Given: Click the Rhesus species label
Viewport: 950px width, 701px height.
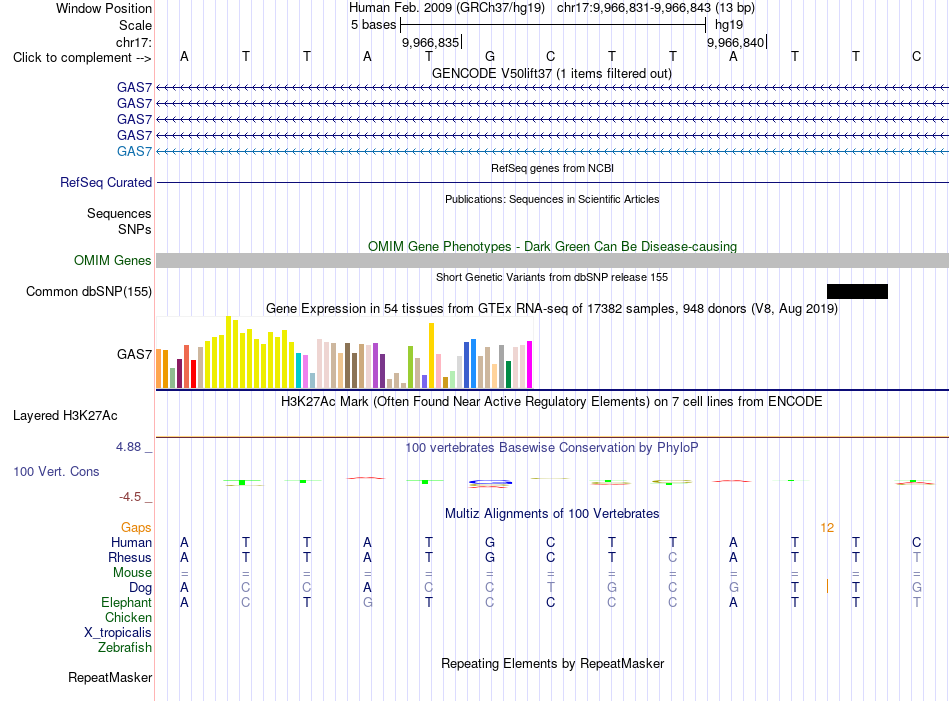Looking at the screenshot, I should click(130, 557).
